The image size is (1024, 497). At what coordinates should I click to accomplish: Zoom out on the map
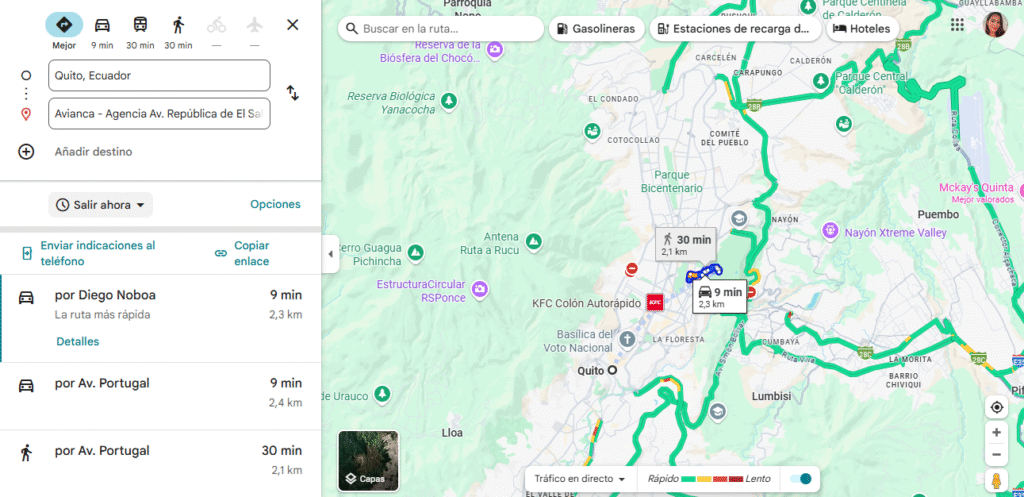click(996, 455)
